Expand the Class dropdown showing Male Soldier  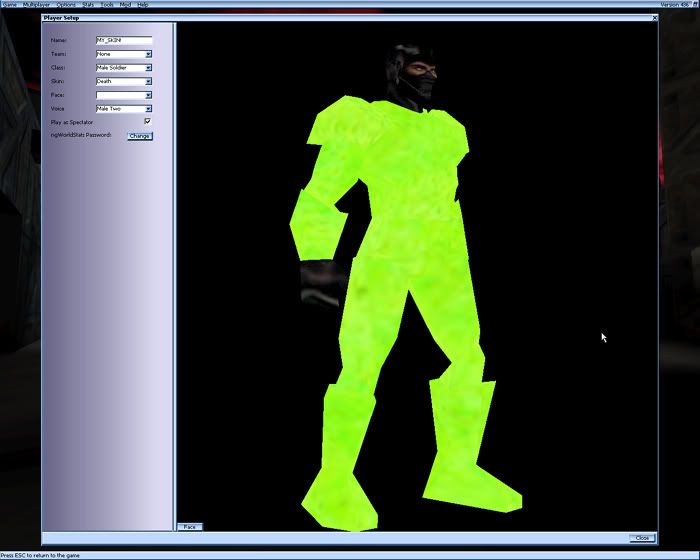pyautogui.click(x=148, y=68)
